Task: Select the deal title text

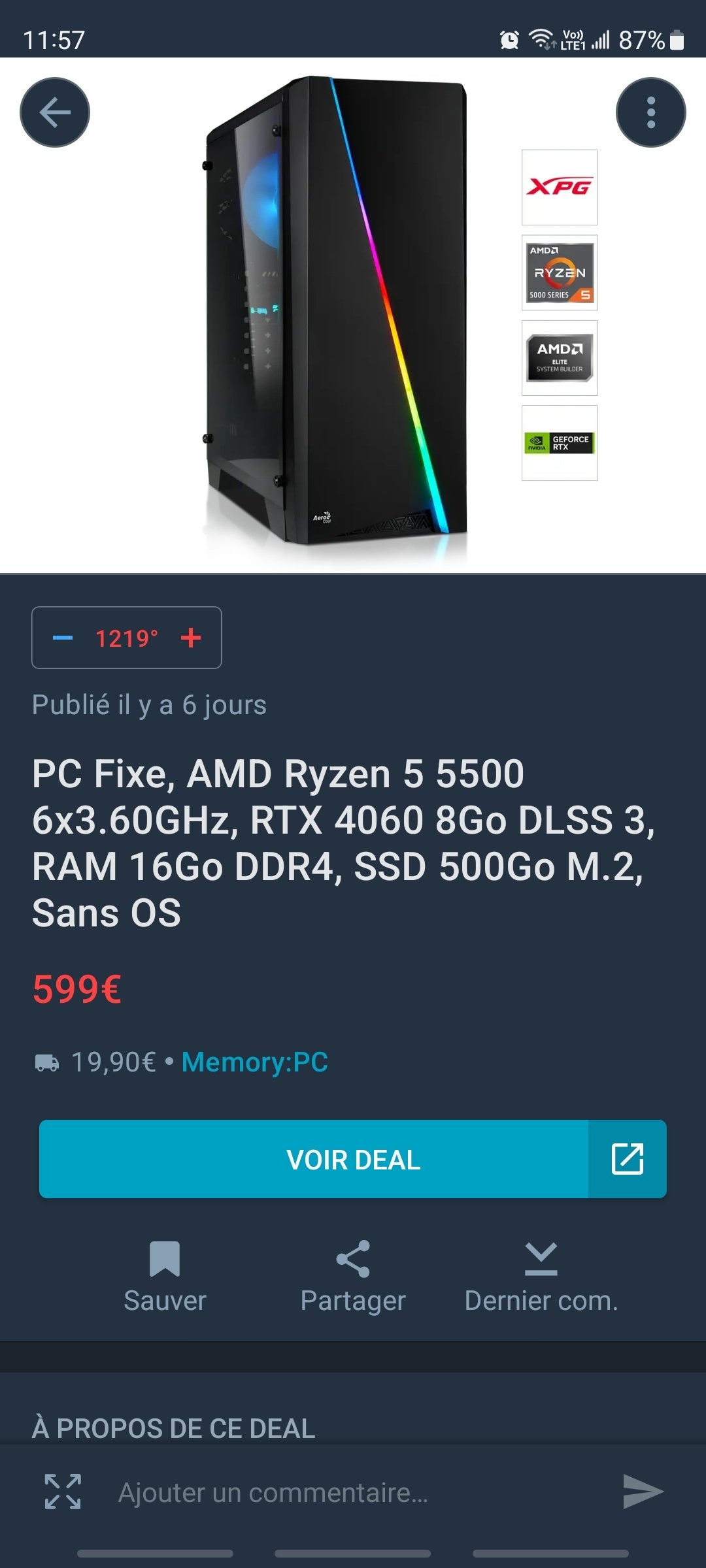Action: coord(343,843)
